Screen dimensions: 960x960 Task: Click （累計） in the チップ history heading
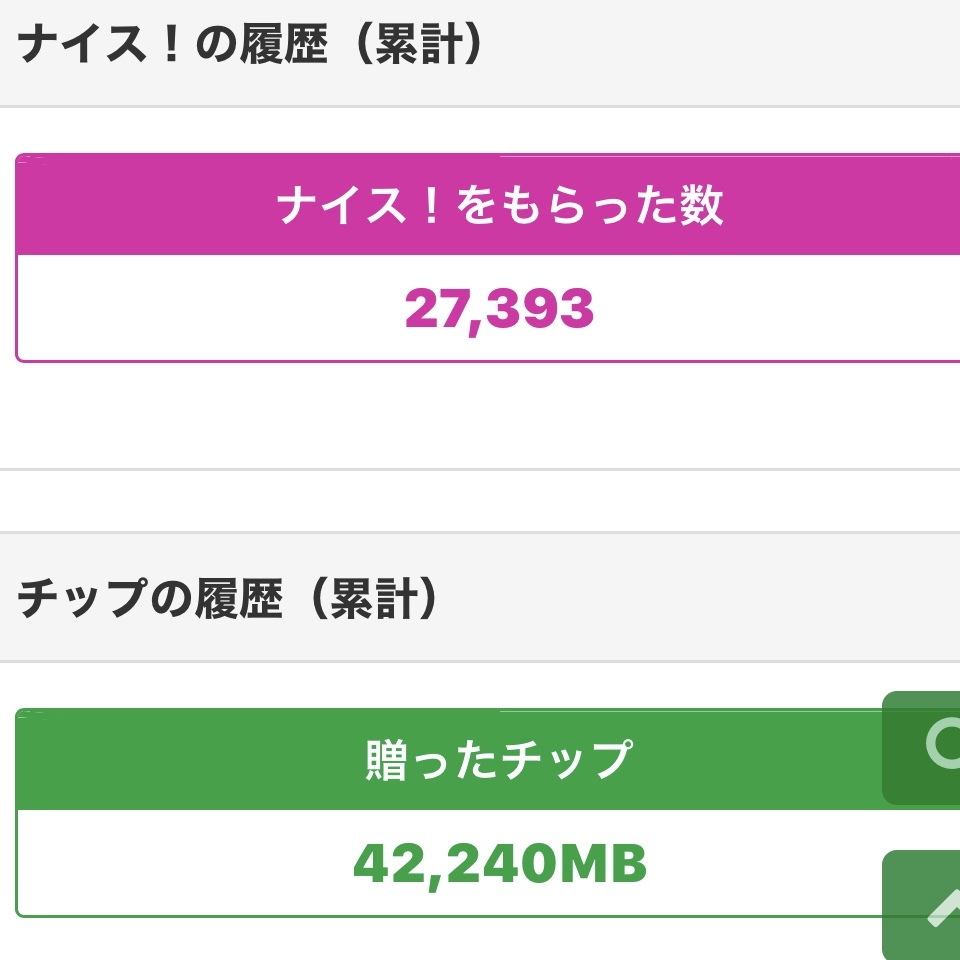[x=370, y=597]
